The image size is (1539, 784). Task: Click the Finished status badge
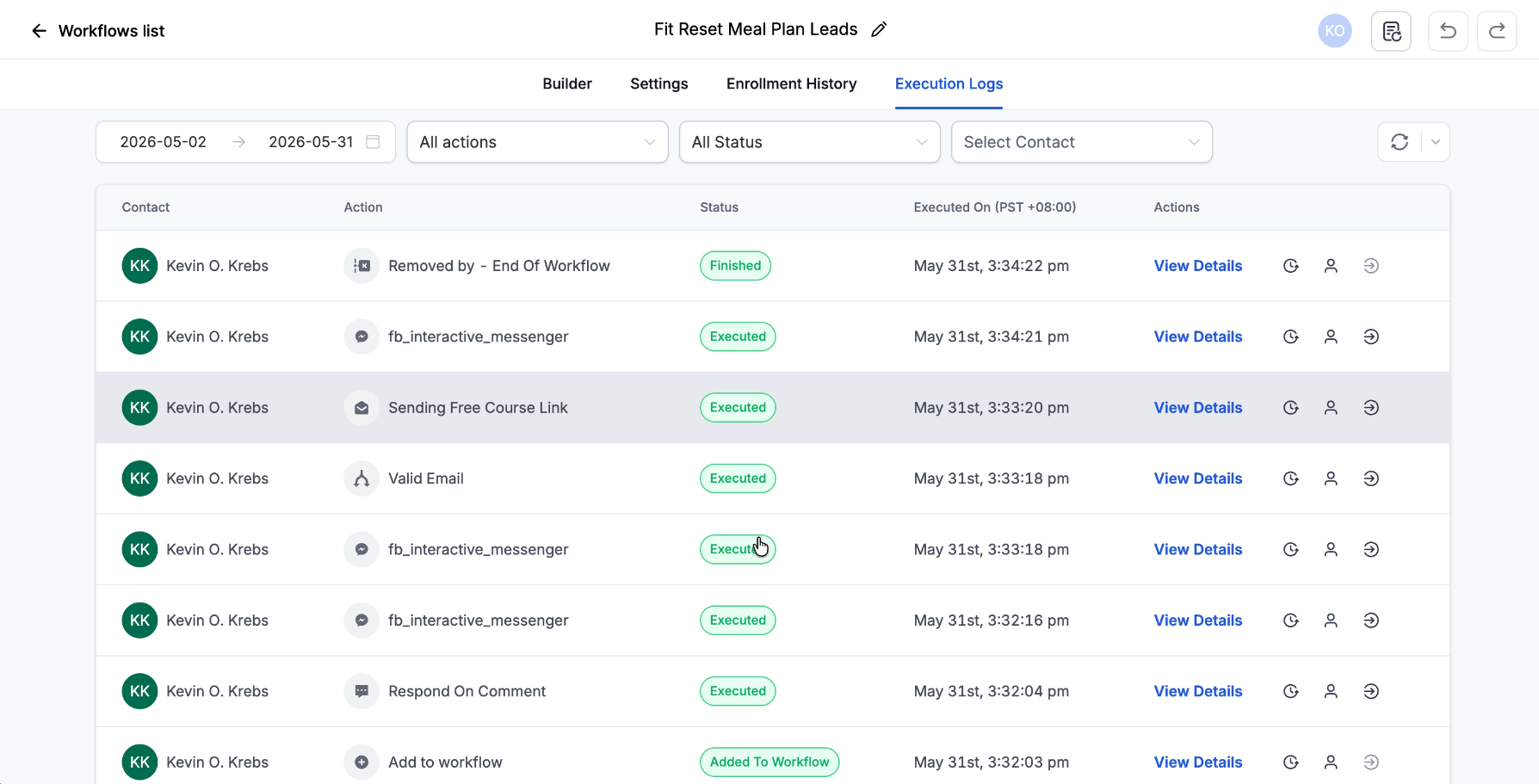click(x=735, y=266)
